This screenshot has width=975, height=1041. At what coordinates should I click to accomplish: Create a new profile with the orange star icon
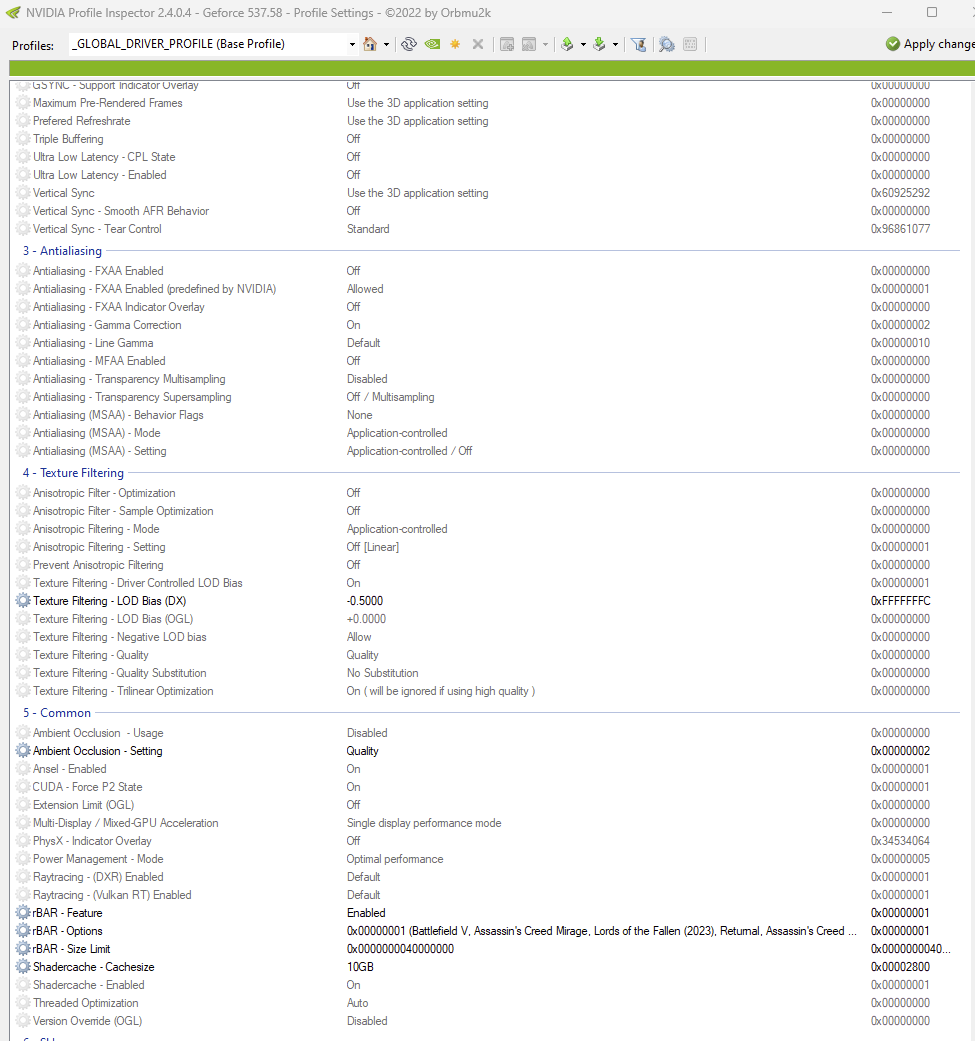click(x=455, y=44)
